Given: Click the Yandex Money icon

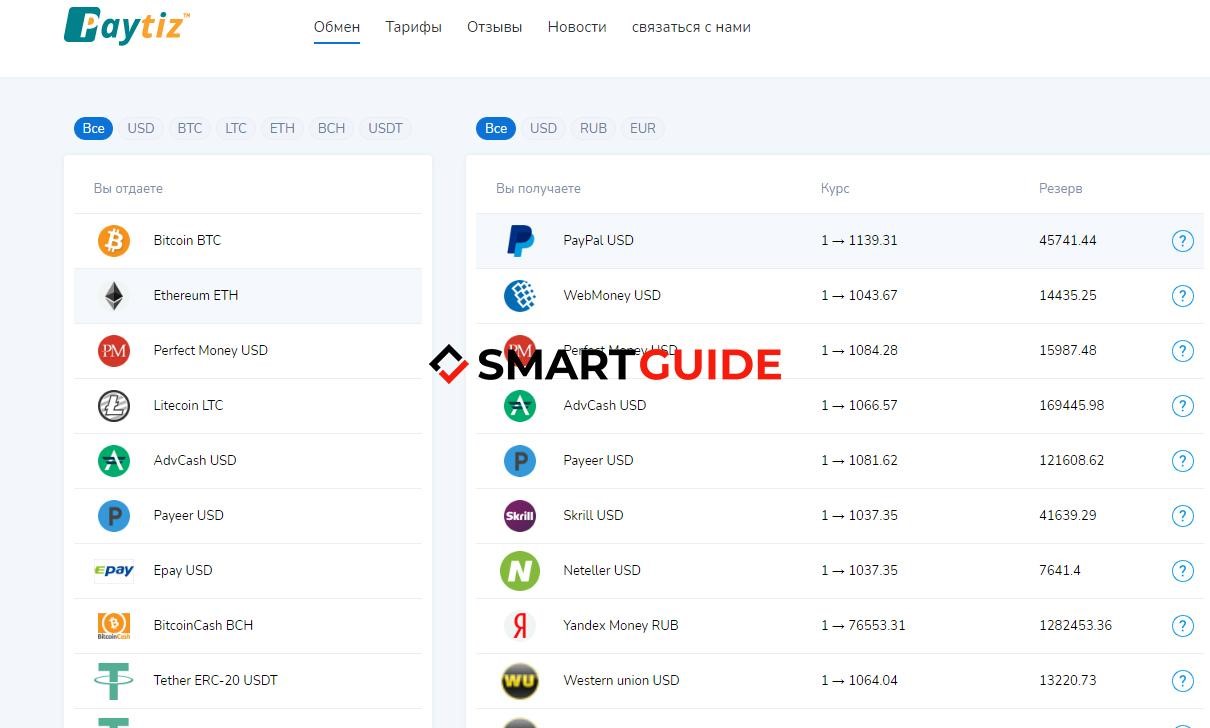Looking at the screenshot, I should 520,626.
